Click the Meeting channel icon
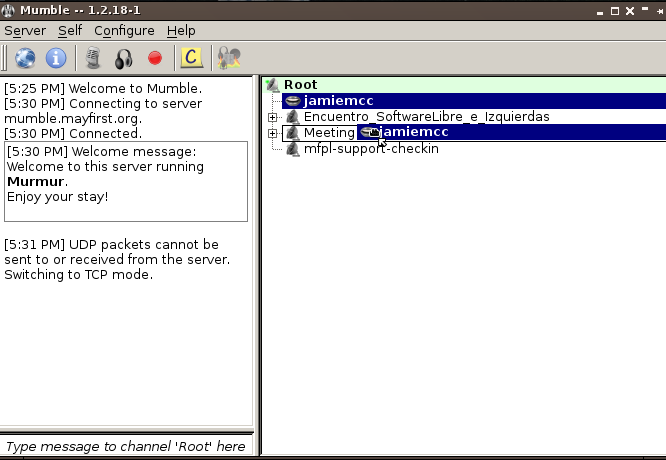This screenshot has height=460, width=666. 293,133
